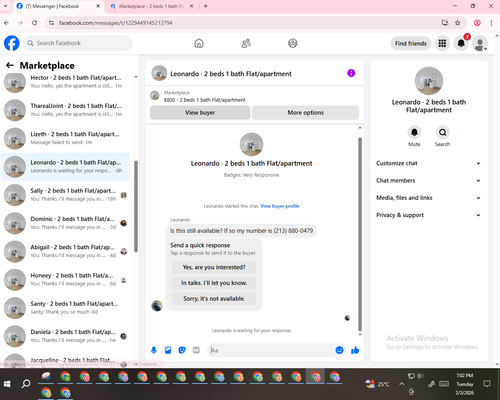Click the Find friends button
Viewport: 500px width, 400px height.
(x=411, y=43)
